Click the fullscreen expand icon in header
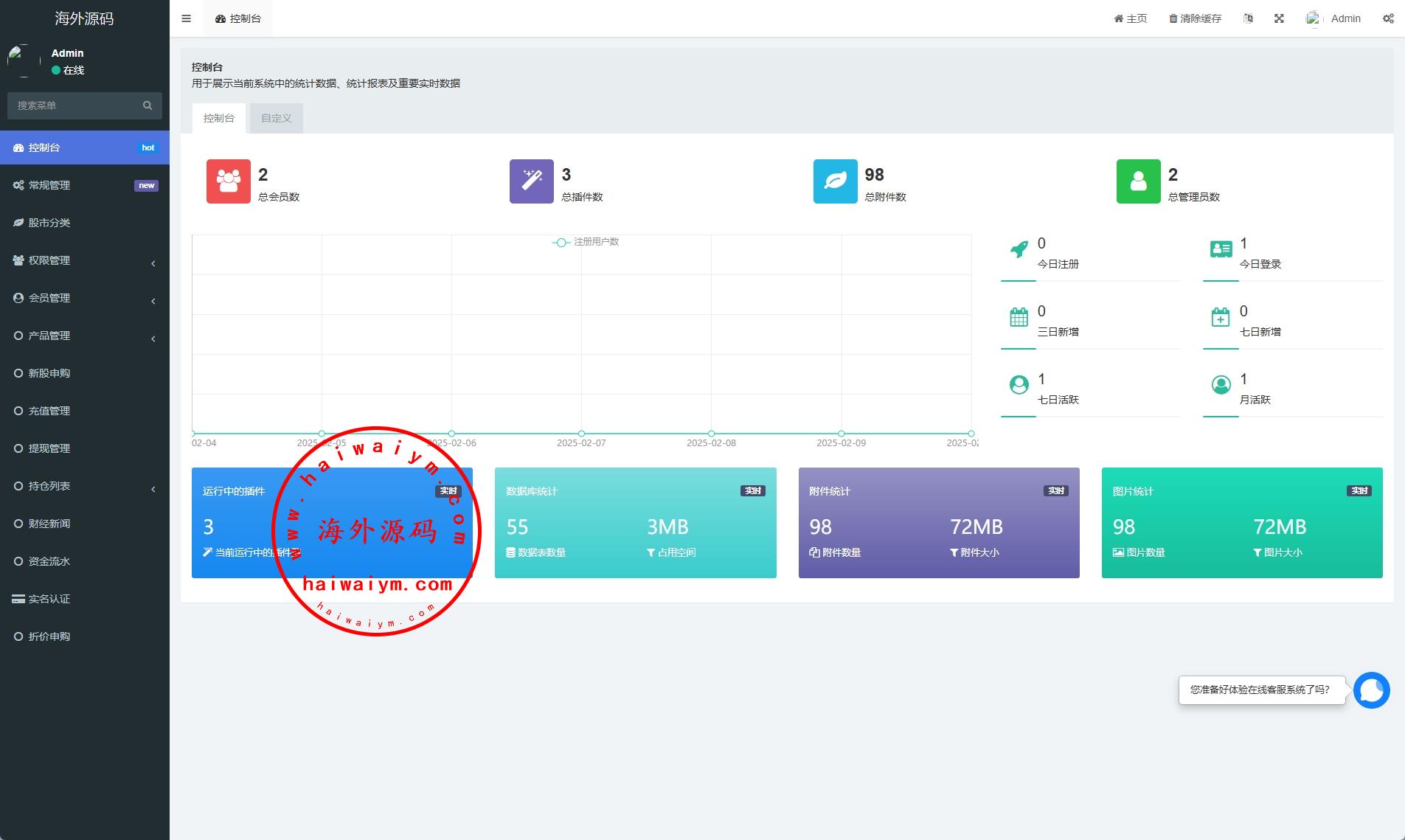 point(1279,18)
